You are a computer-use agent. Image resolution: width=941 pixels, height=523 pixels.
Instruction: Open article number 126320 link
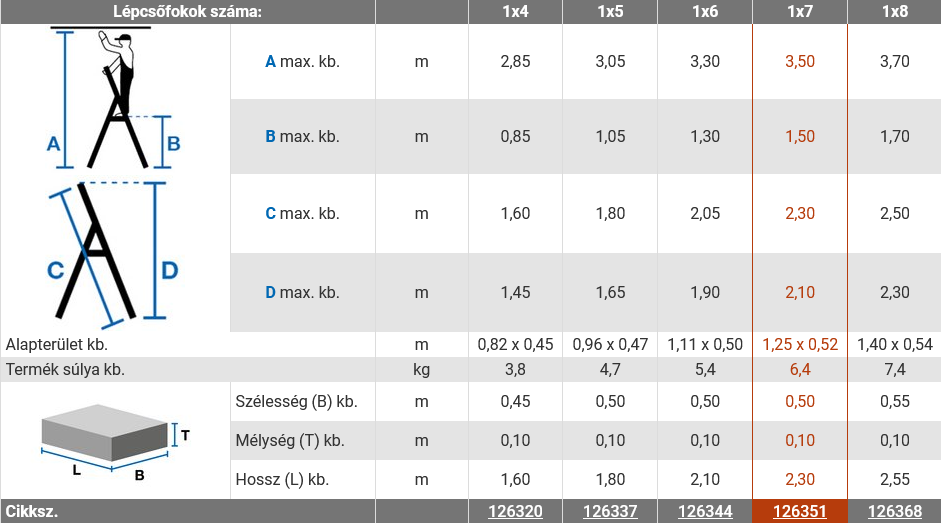coord(515,511)
